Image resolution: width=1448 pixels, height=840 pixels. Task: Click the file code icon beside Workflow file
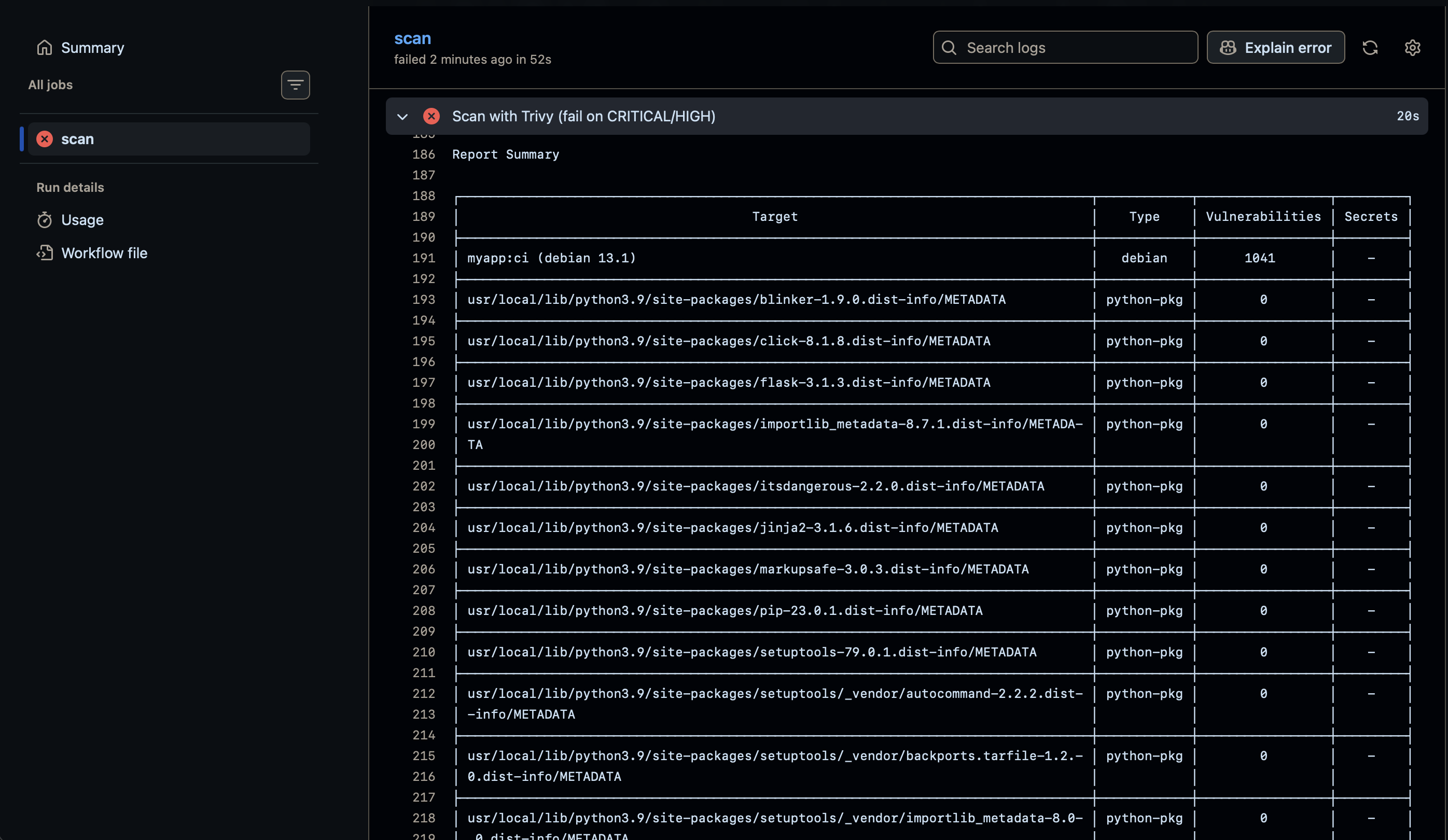(44, 254)
